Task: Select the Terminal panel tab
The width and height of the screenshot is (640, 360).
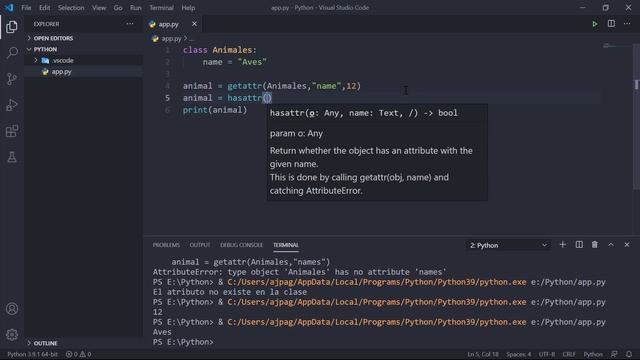Action: (x=286, y=245)
